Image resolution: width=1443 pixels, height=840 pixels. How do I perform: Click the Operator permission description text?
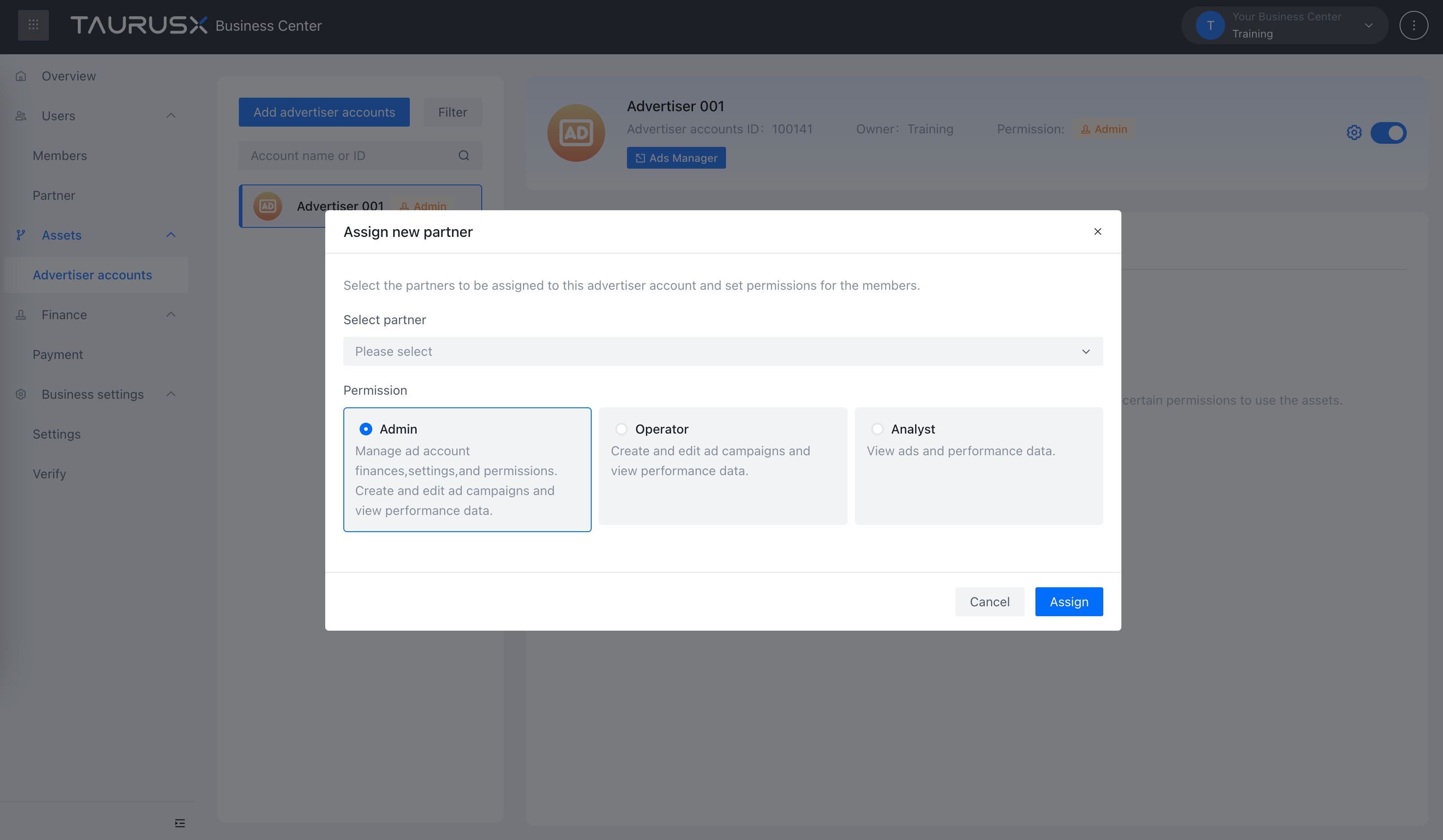pyautogui.click(x=710, y=461)
